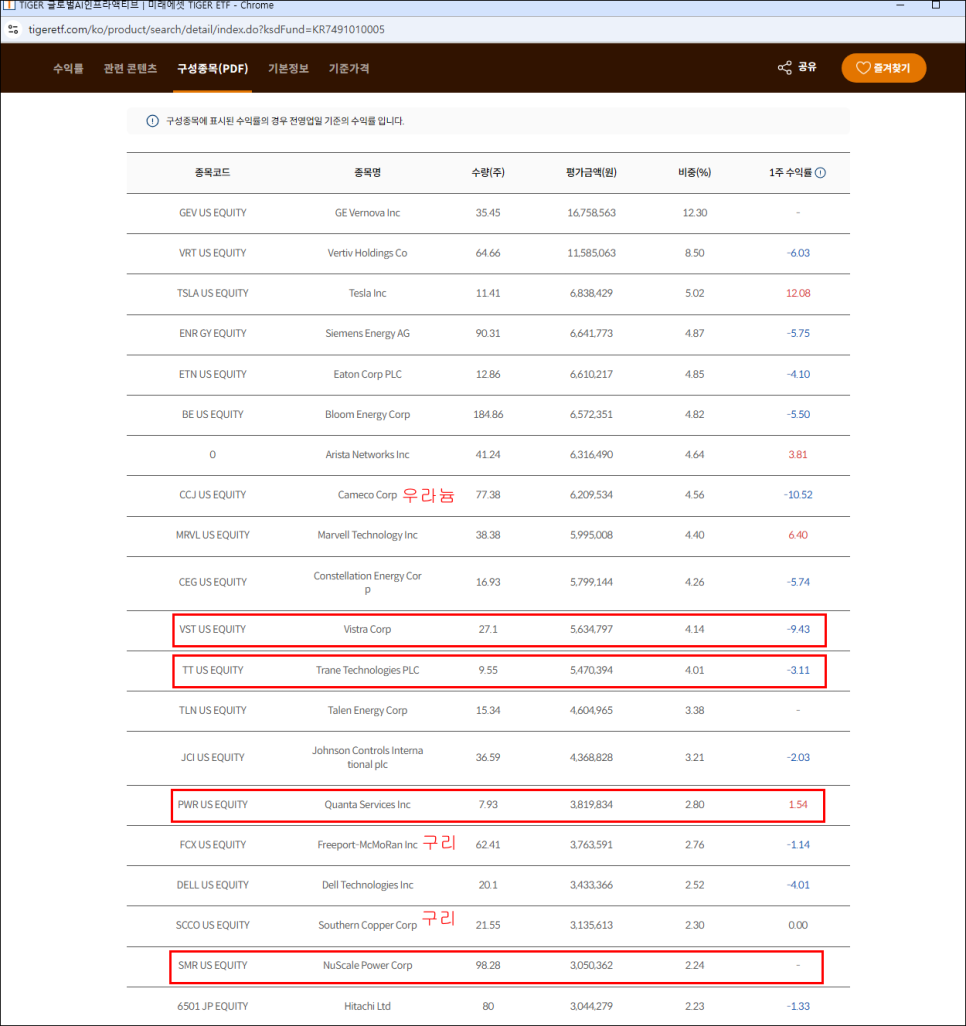
Task: Click the heart 즐겨찾기 favorites button
Action: tap(884, 68)
